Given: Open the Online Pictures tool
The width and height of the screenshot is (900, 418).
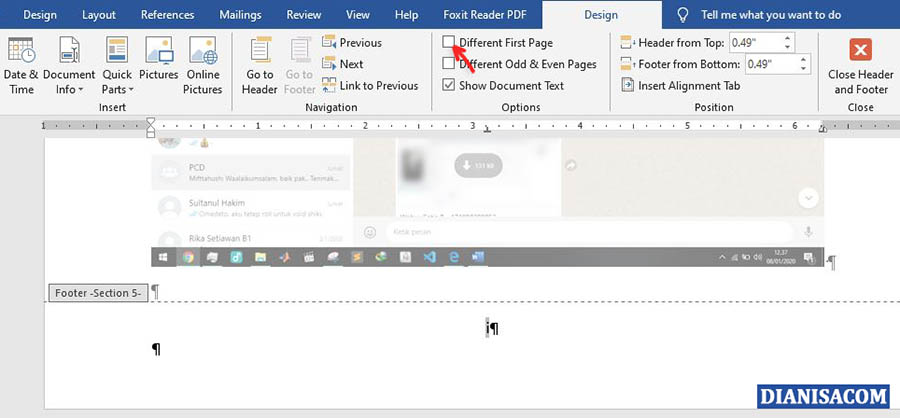Looking at the screenshot, I should click(203, 60).
